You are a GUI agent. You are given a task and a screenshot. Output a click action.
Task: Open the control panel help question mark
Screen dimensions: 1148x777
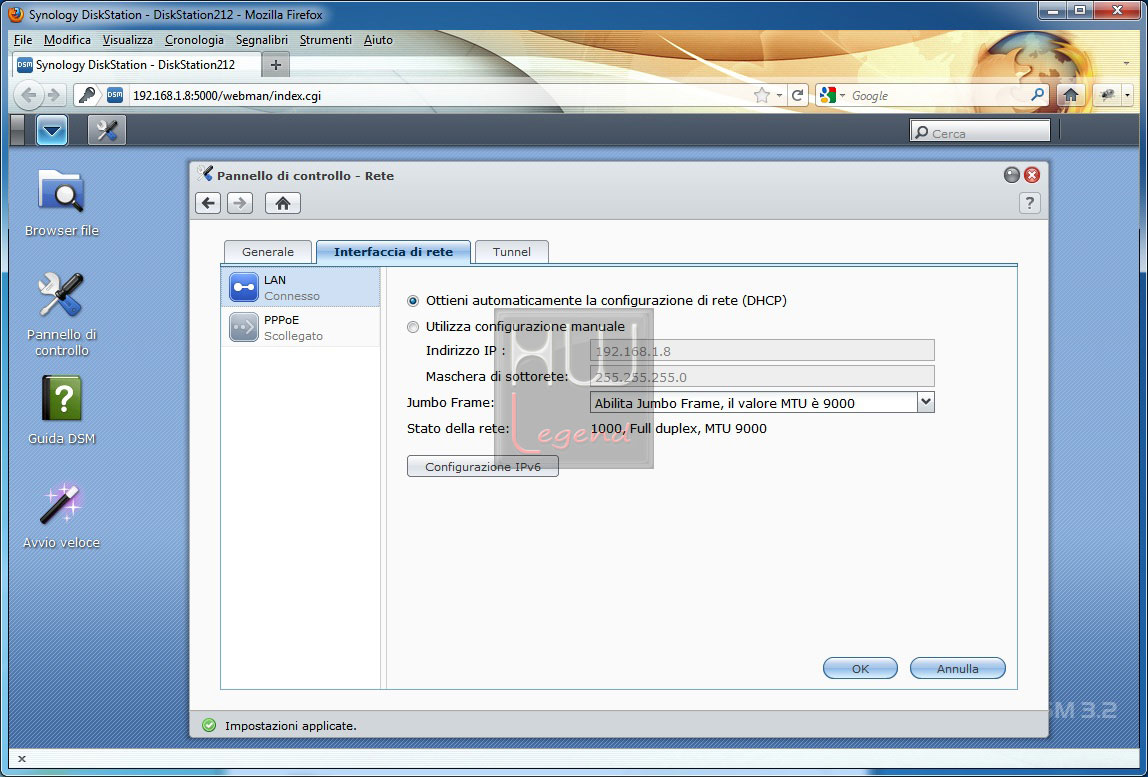tap(1029, 203)
